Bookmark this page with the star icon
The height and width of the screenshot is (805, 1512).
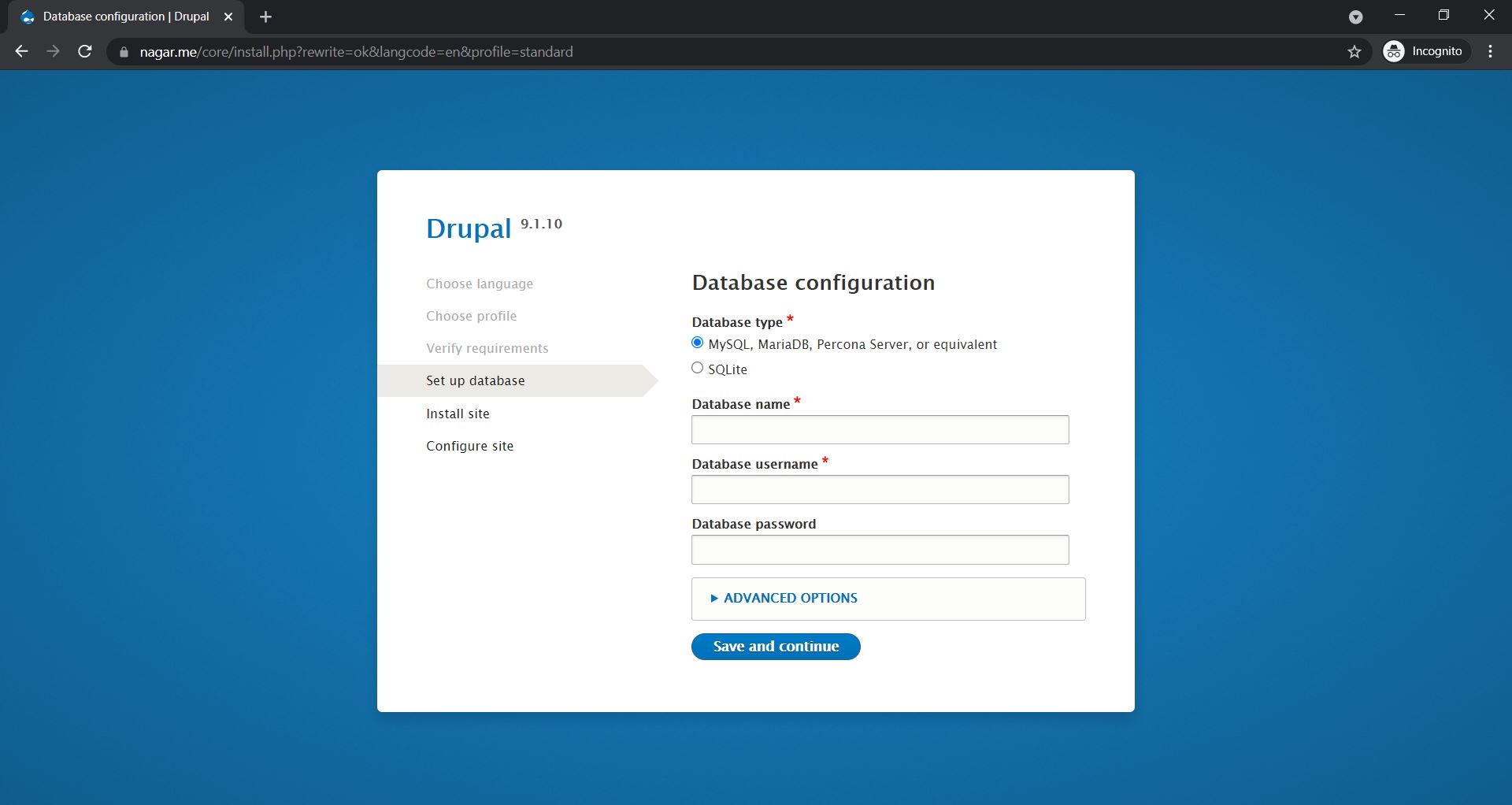pyautogui.click(x=1354, y=52)
